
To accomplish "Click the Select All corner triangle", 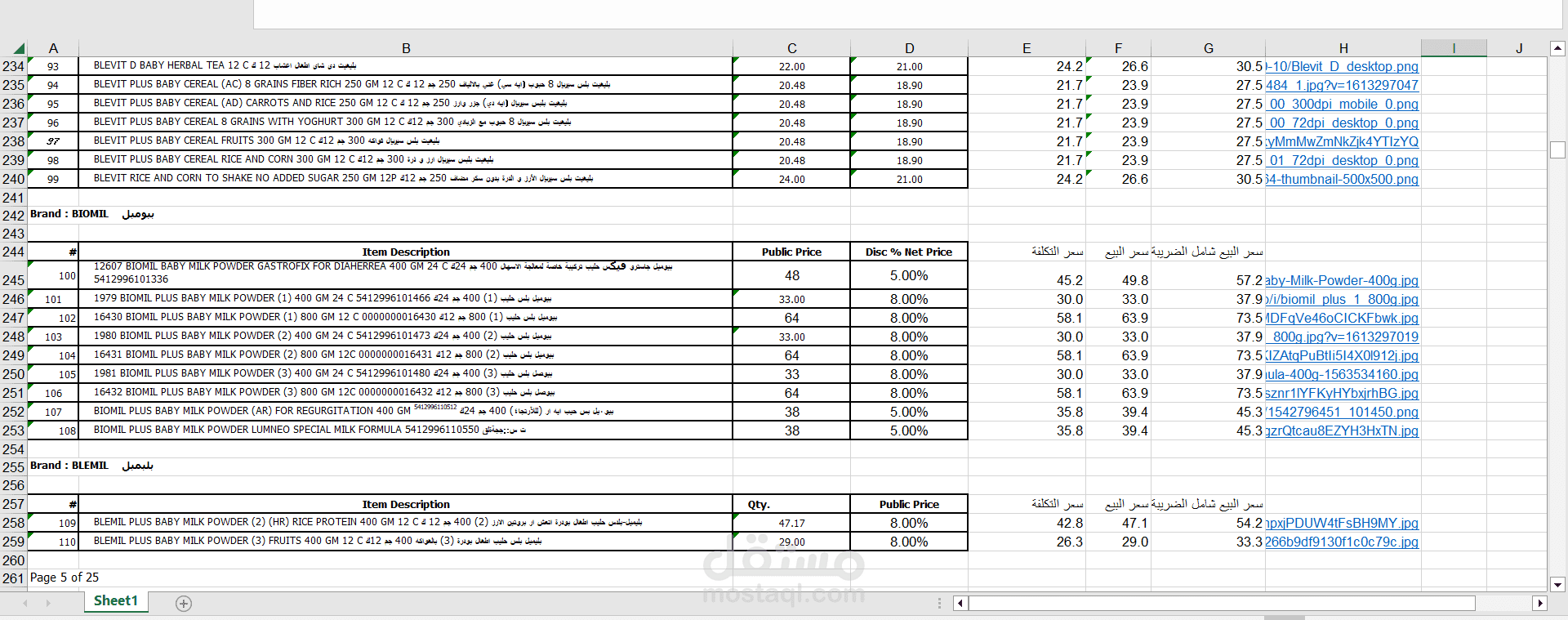I will (x=19, y=48).
